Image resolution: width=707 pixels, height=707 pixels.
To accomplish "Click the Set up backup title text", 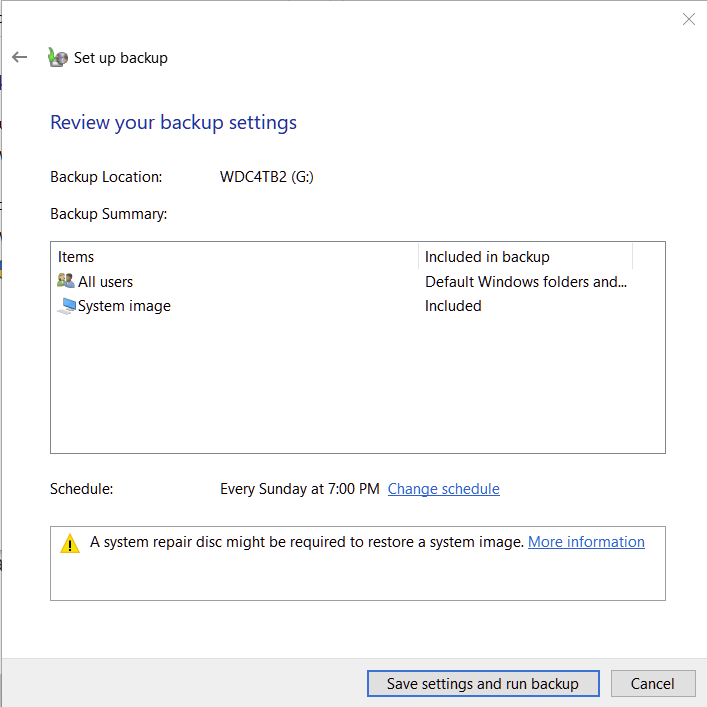I will tap(120, 58).
